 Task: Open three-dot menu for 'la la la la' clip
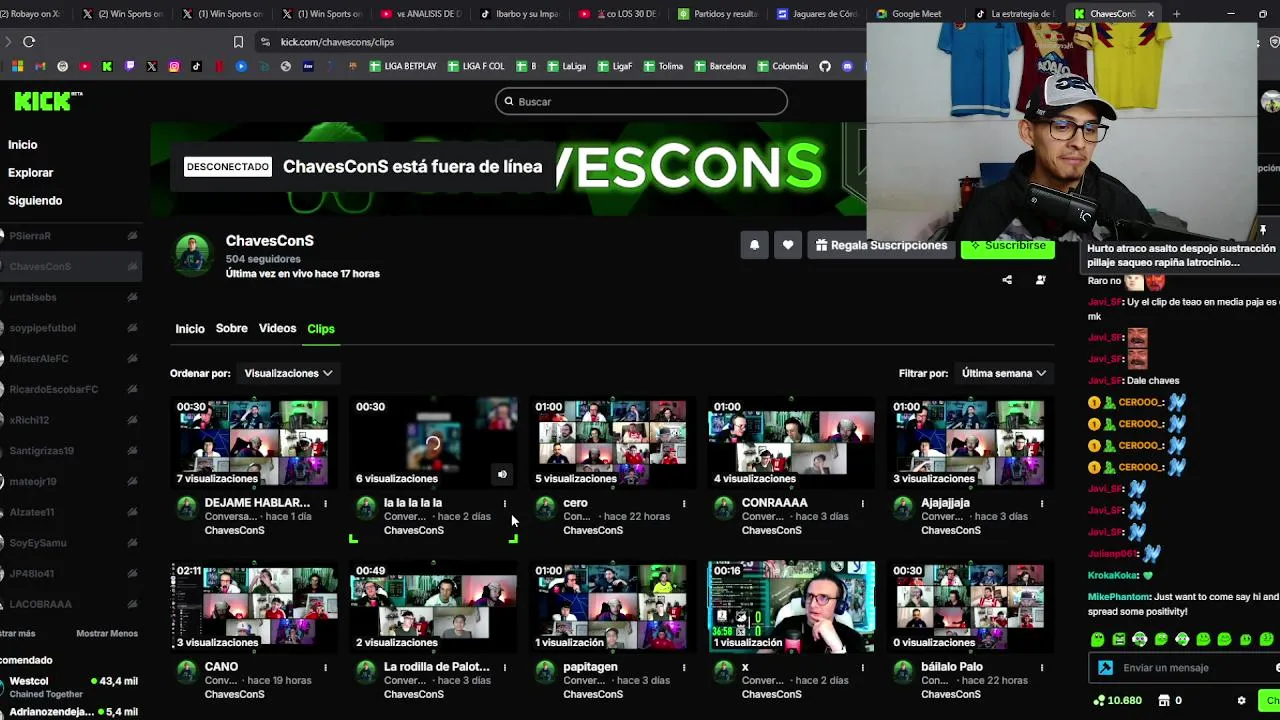504,503
